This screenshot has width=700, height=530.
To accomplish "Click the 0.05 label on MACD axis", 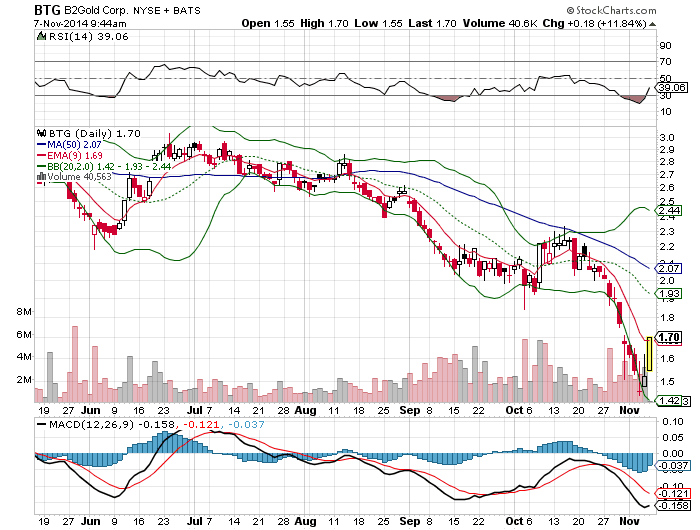I will (672, 438).
